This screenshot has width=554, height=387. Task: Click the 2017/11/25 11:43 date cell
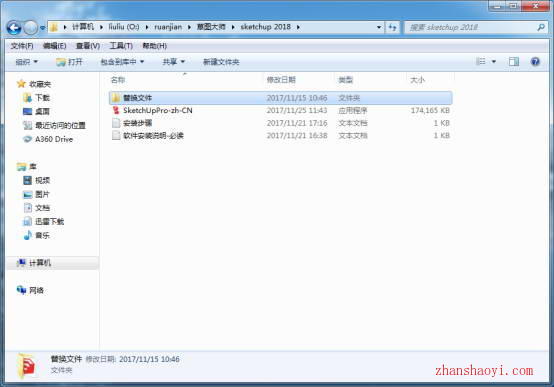(x=297, y=111)
